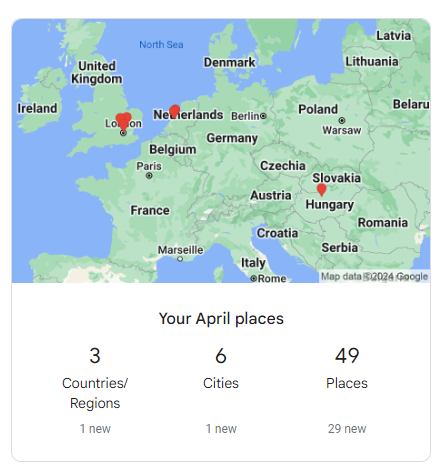
Task: Click the red pin in Hungary
Action: coord(321,189)
